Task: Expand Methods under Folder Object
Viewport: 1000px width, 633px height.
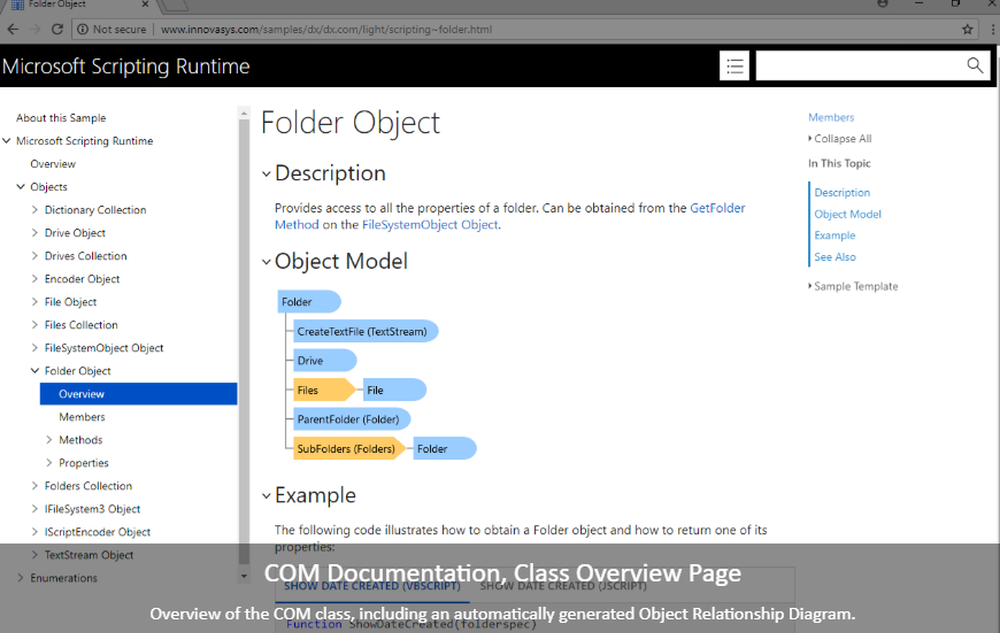Action: click(49, 440)
